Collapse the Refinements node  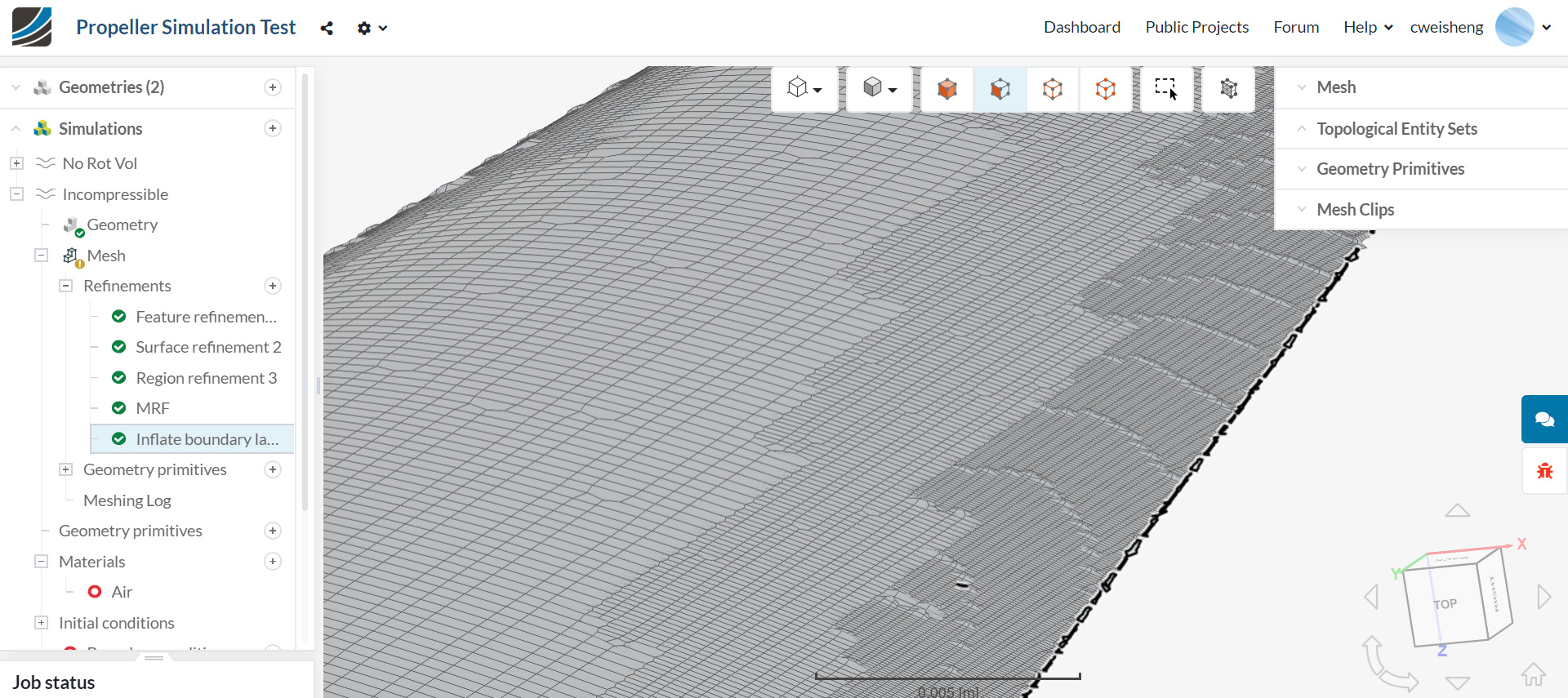pyautogui.click(x=66, y=286)
